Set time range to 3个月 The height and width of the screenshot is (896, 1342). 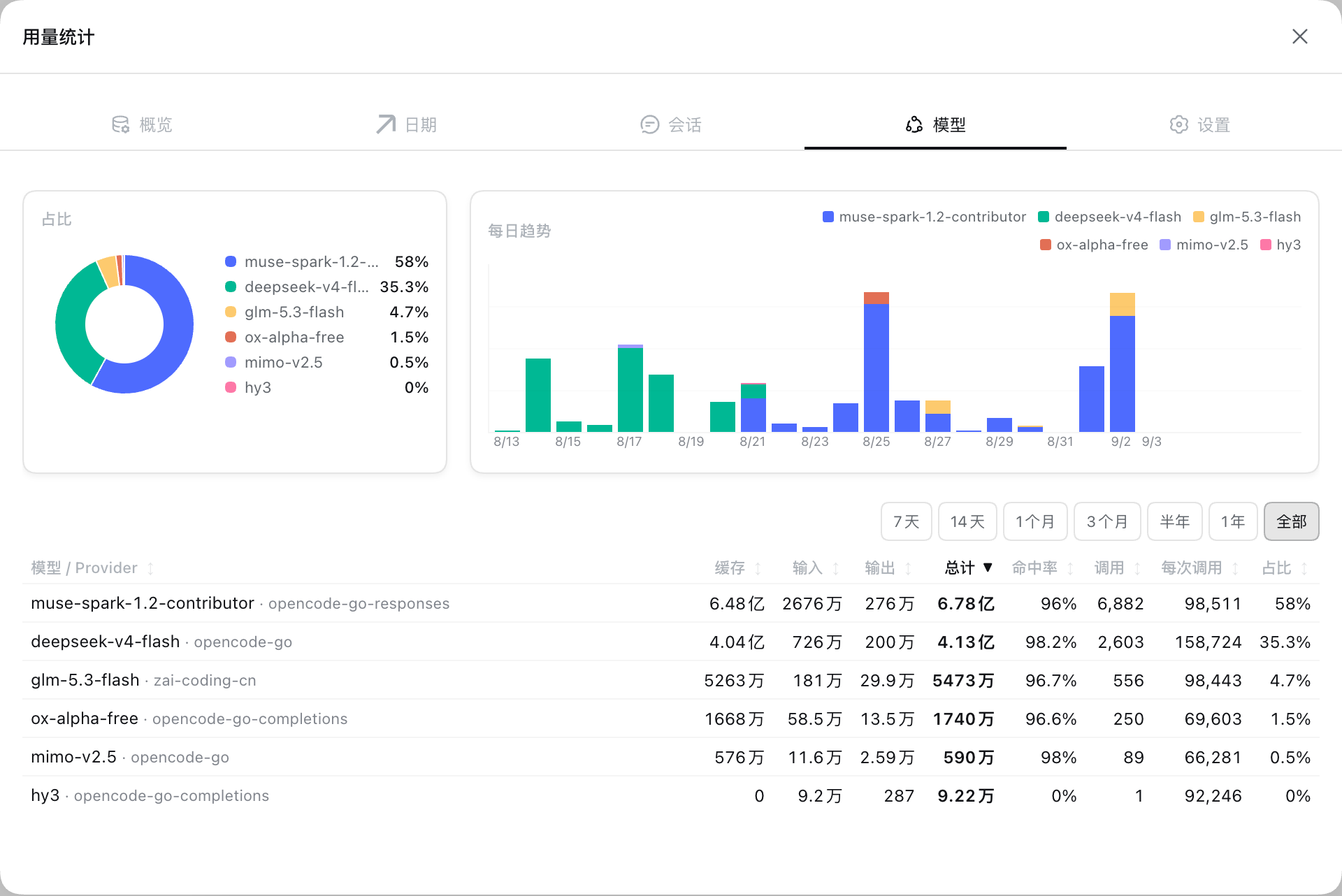click(1107, 521)
